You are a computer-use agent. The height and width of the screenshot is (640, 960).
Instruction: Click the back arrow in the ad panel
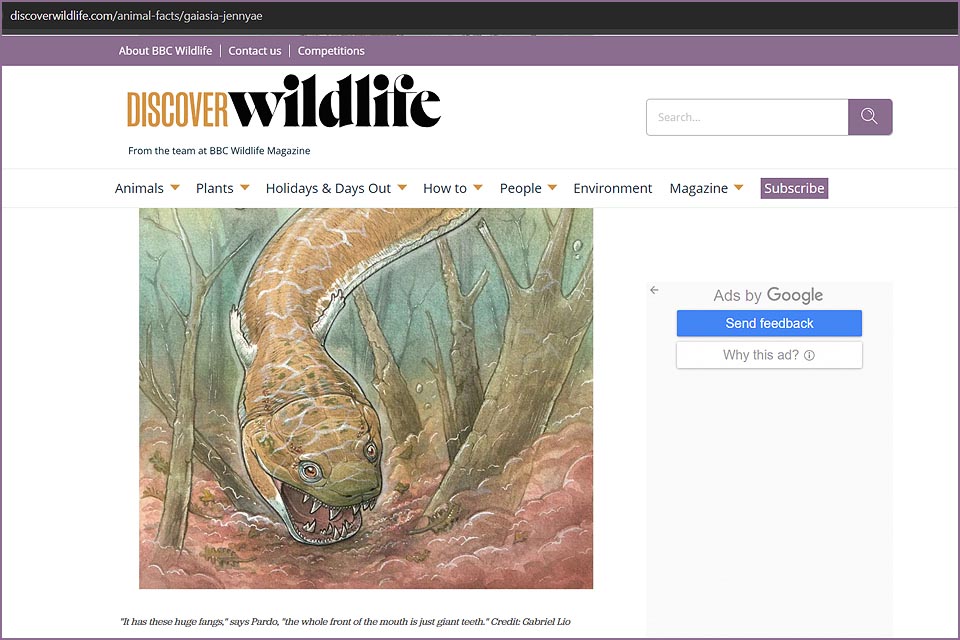(x=654, y=290)
